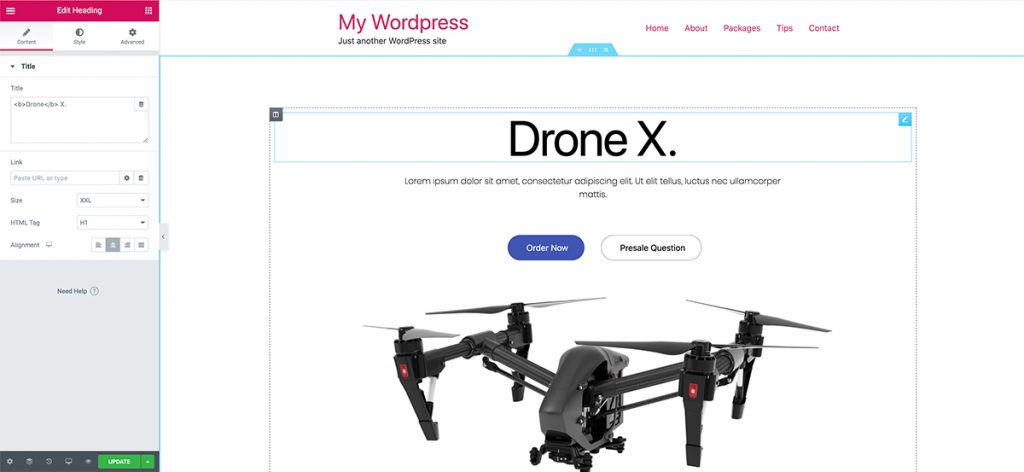
Task: Click the dynamic tags icon beside the Link field
Action: [x=141, y=178]
